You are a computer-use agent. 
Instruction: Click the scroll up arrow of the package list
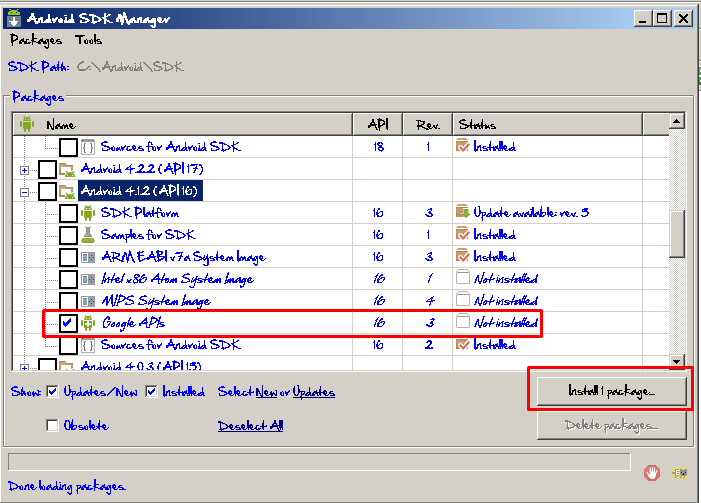(x=677, y=121)
